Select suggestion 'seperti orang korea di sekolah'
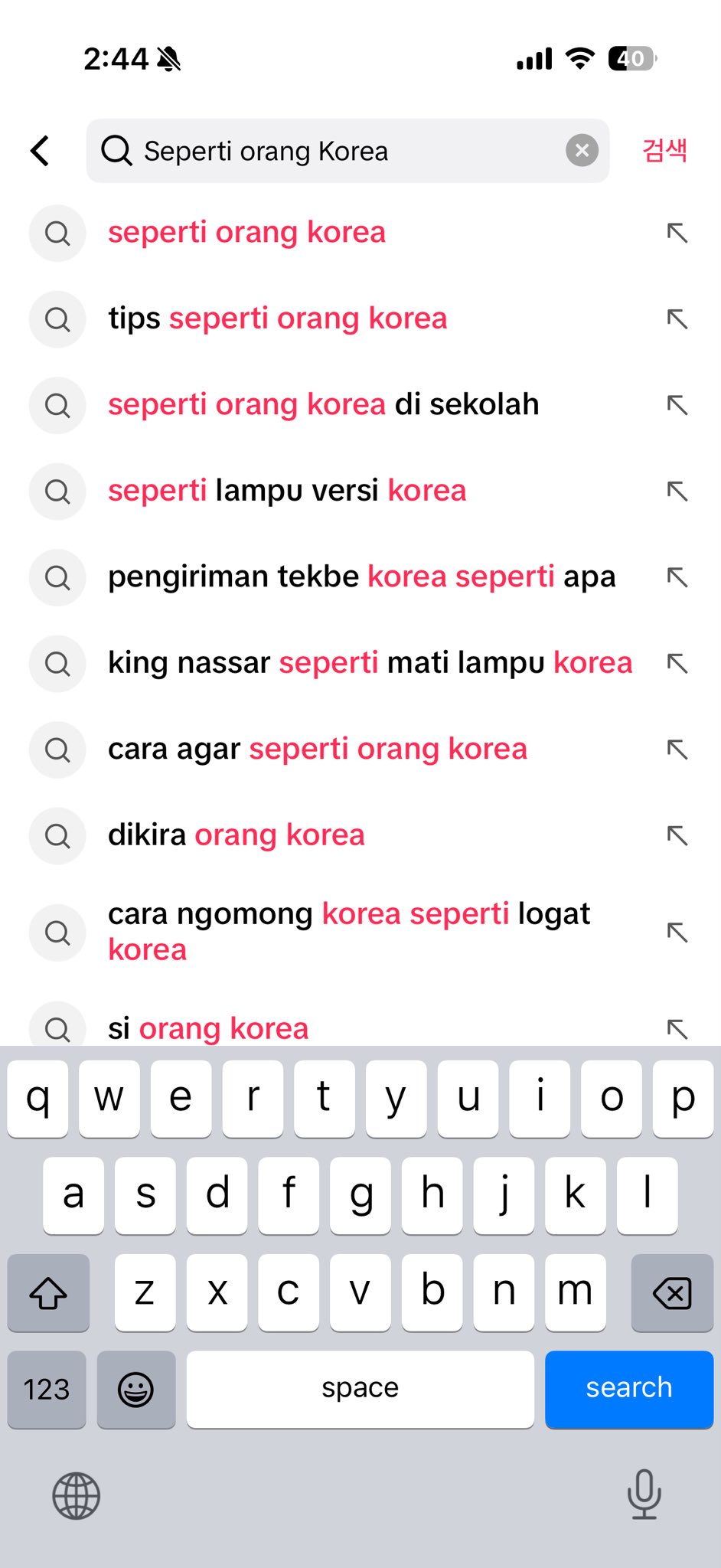 coord(323,404)
